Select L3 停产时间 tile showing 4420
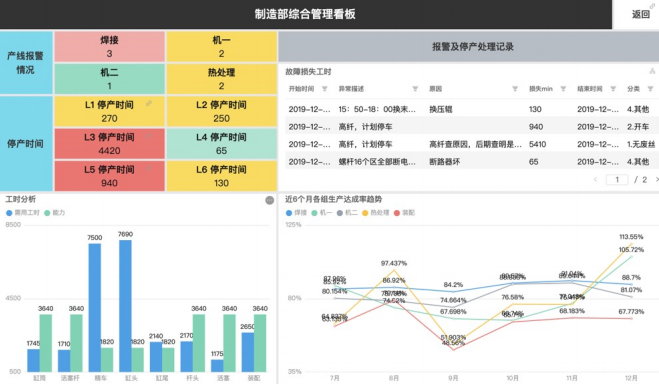This screenshot has height=384, width=659. (x=109, y=144)
